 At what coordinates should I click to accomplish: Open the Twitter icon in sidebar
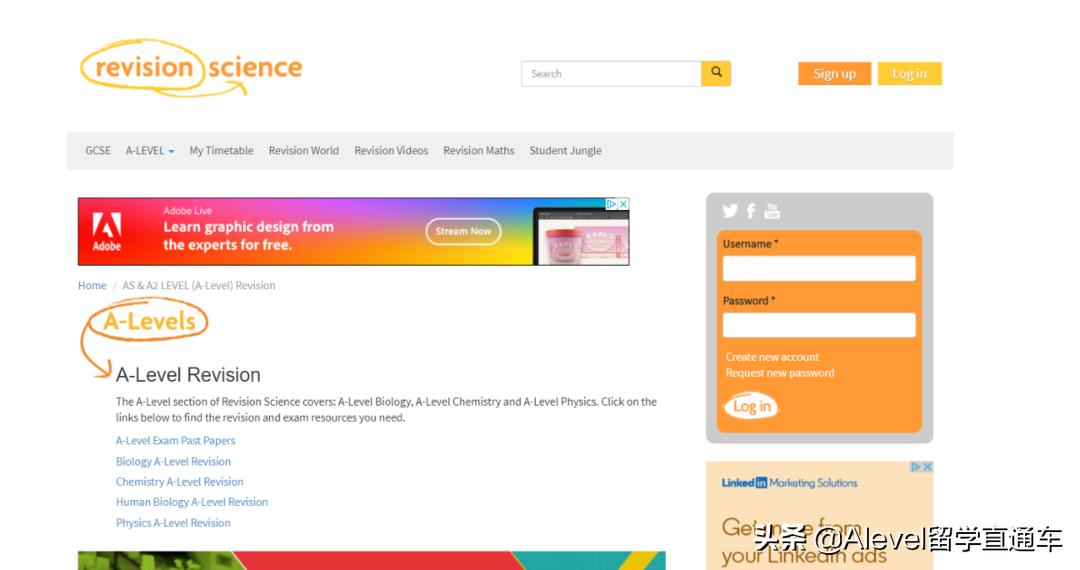click(x=730, y=211)
